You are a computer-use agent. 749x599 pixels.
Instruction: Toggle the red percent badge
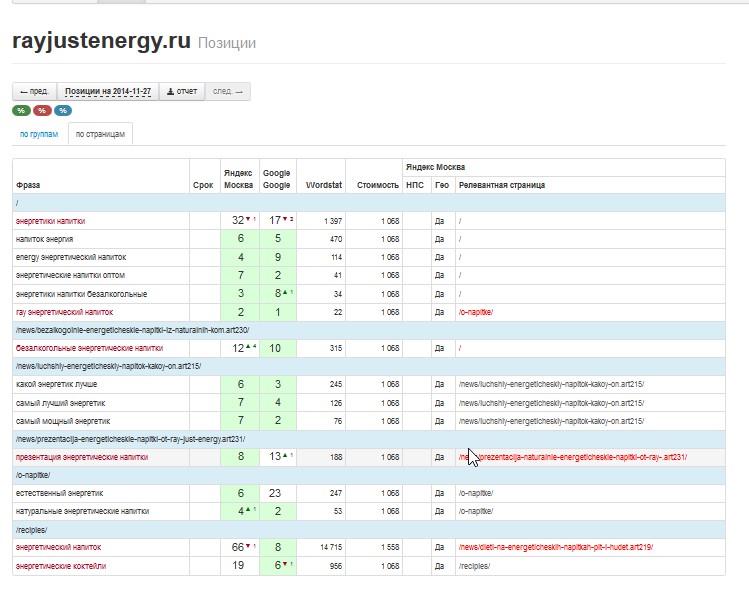click(42, 110)
